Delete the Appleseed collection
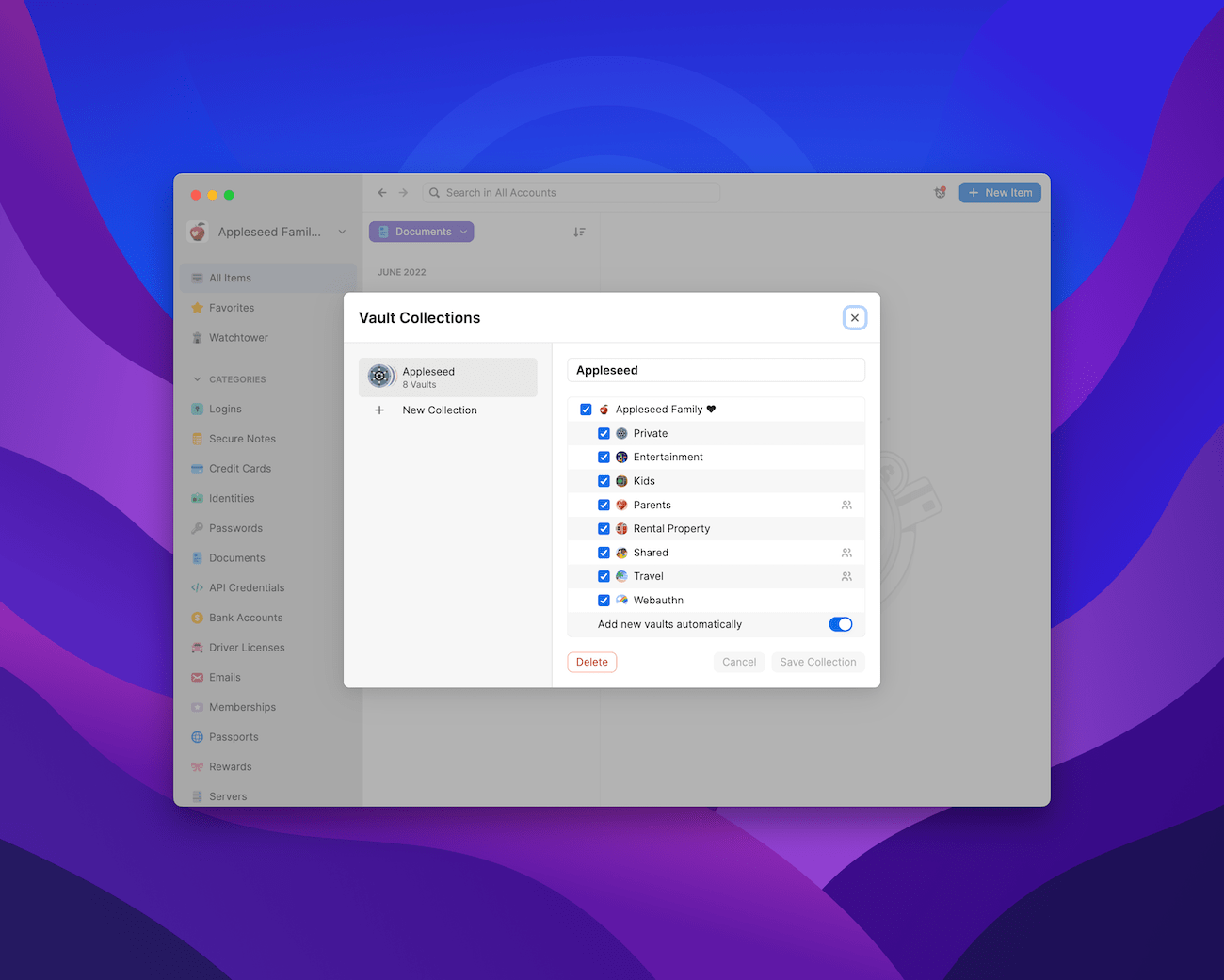1224x980 pixels. 591,662
